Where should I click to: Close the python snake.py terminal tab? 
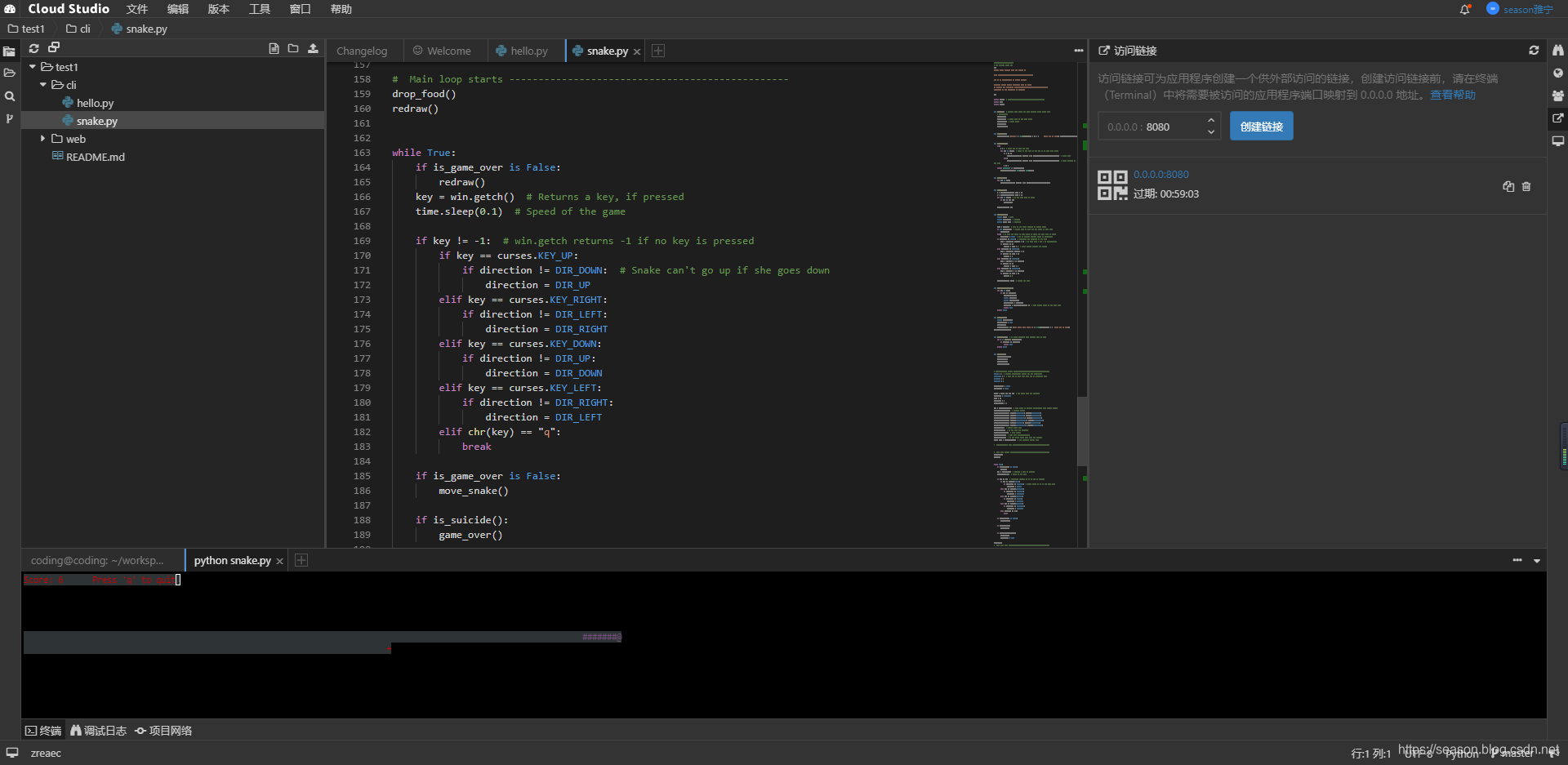[279, 561]
